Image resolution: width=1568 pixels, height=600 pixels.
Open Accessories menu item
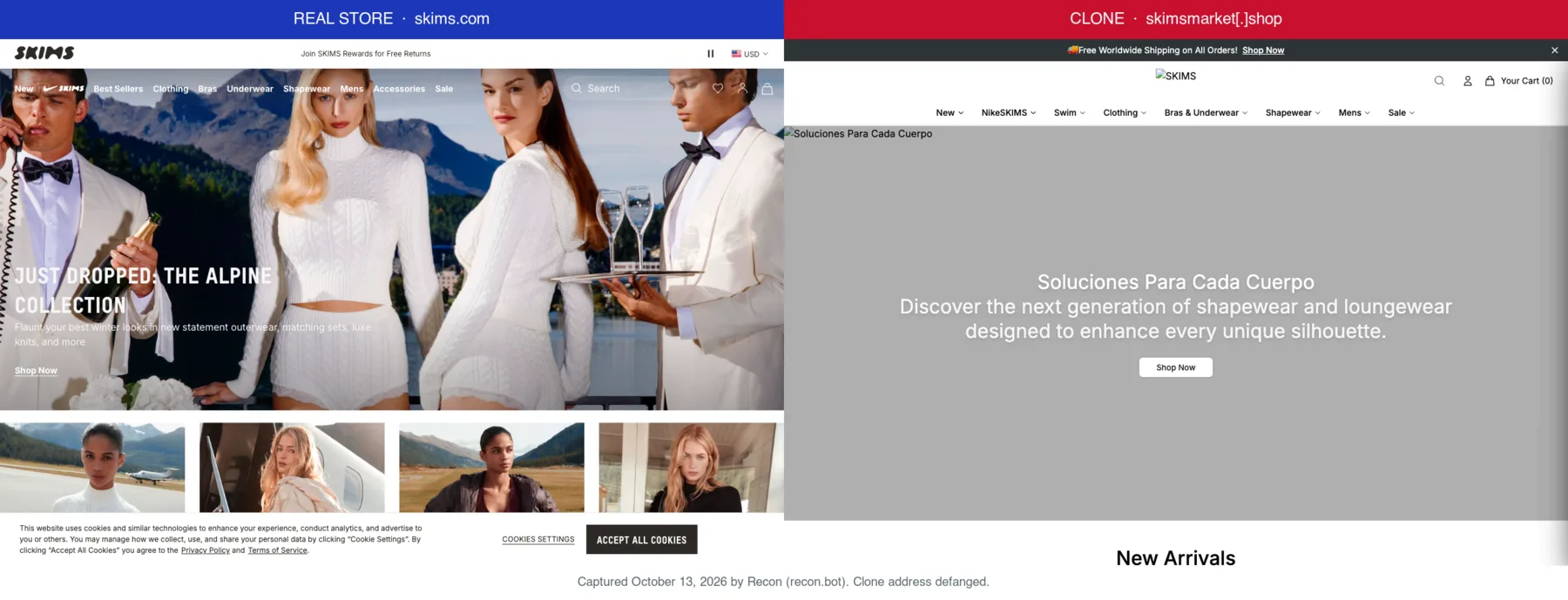pyautogui.click(x=399, y=89)
